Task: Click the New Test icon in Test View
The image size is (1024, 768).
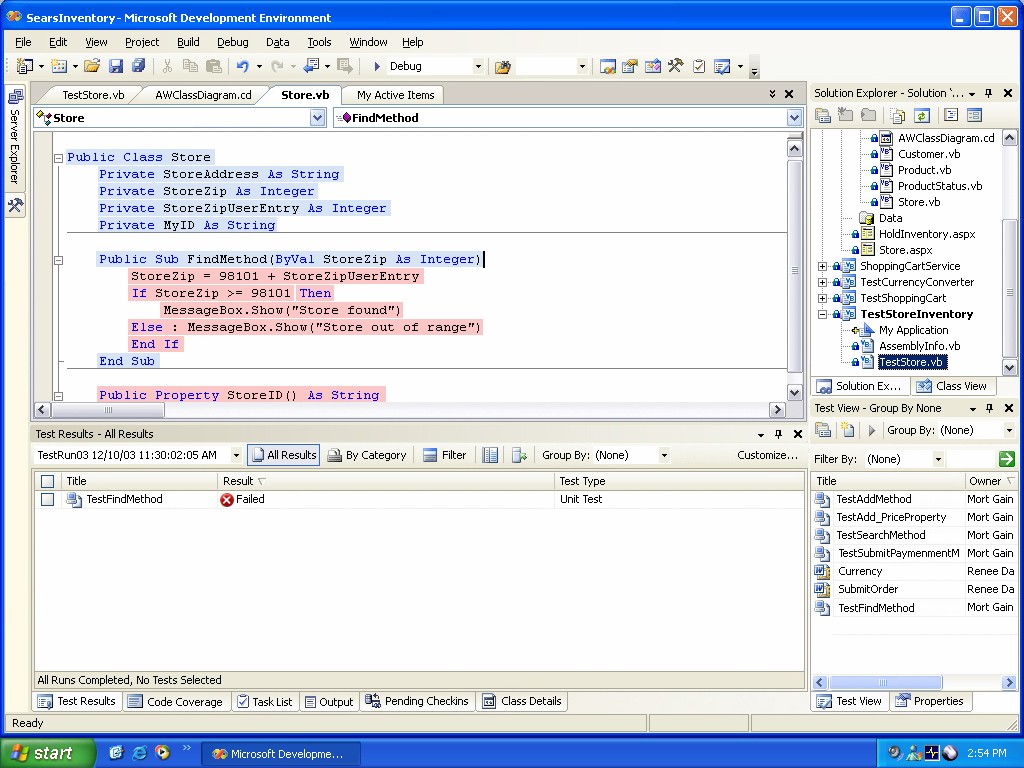Action: [848, 430]
